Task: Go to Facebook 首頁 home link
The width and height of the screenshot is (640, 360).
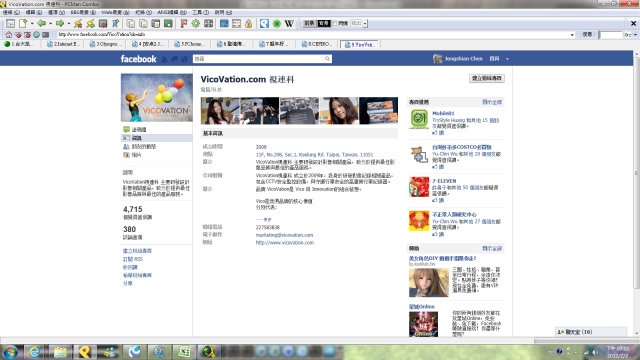Action: [x=494, y=59]
